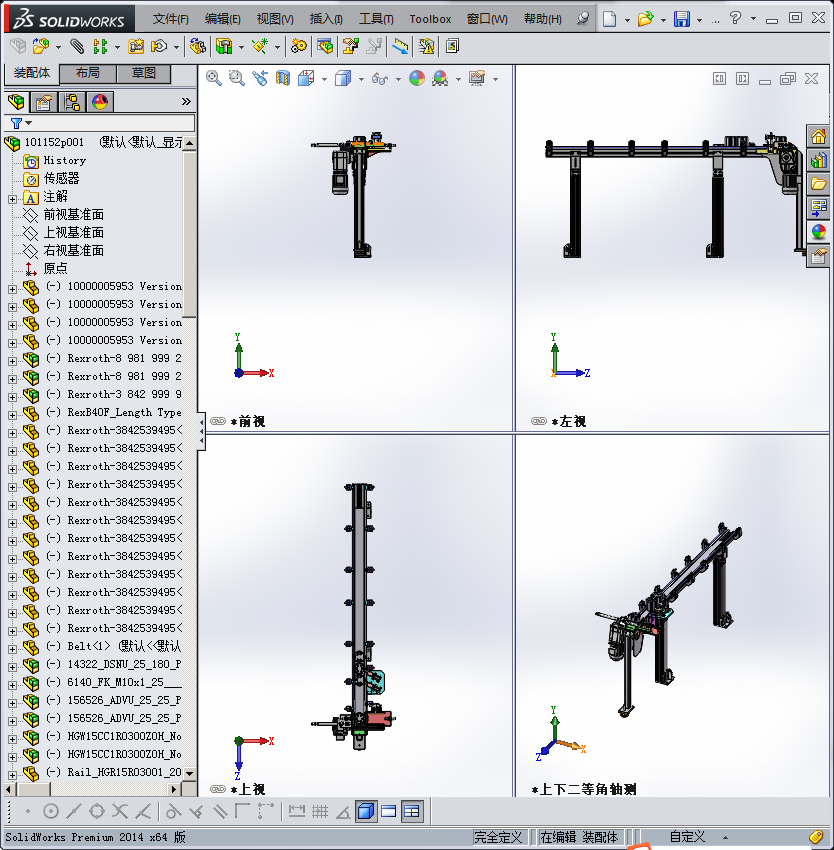Open the Insert Components dropdown arrow

pyautogui.click(x=58, y=47)
